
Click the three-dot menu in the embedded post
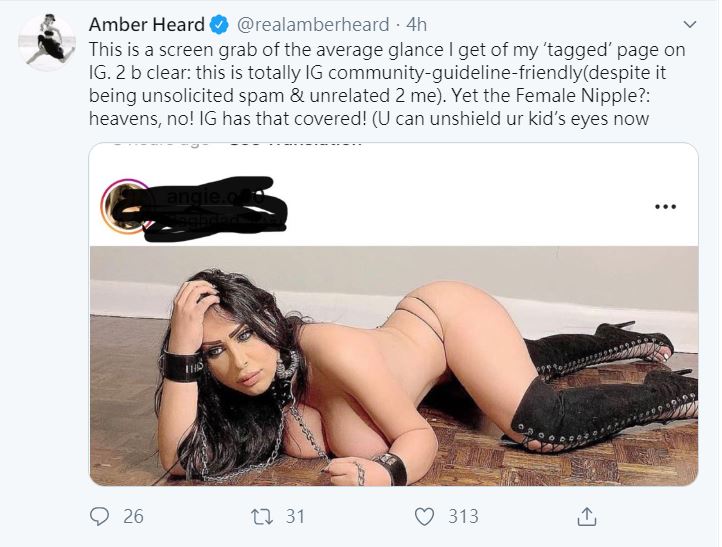pyautogui.click(x=664, y=207)
